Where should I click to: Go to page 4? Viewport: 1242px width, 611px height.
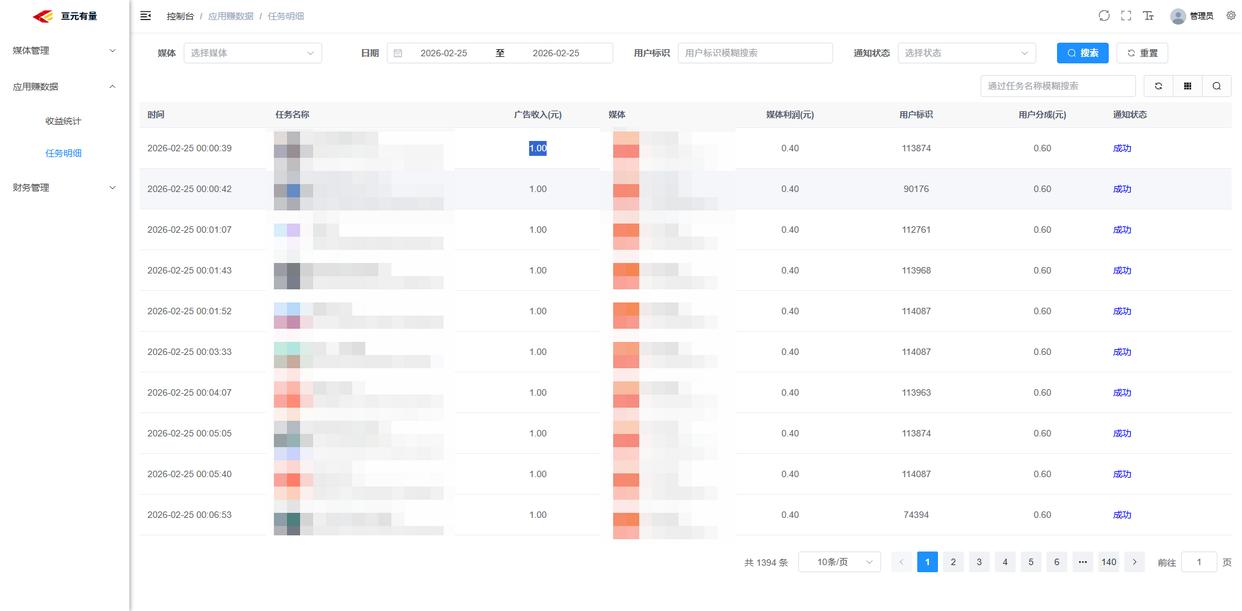(x=1005, y=562)
